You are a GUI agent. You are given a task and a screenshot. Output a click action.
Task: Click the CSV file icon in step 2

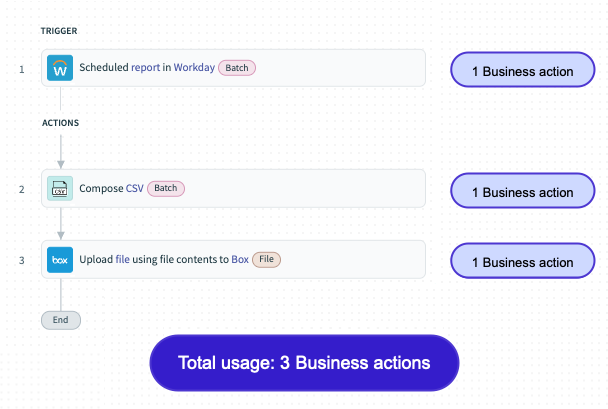(60, 188)
